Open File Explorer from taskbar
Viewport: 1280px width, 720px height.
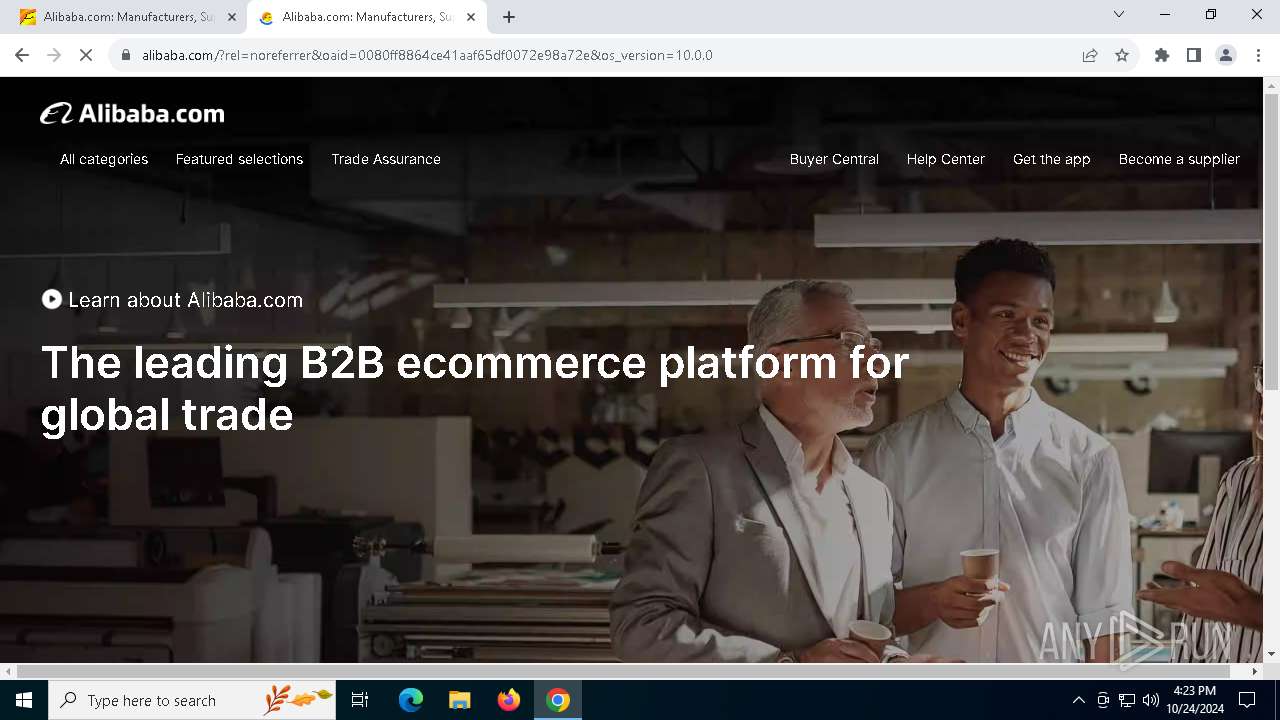(x=459, y=700)
